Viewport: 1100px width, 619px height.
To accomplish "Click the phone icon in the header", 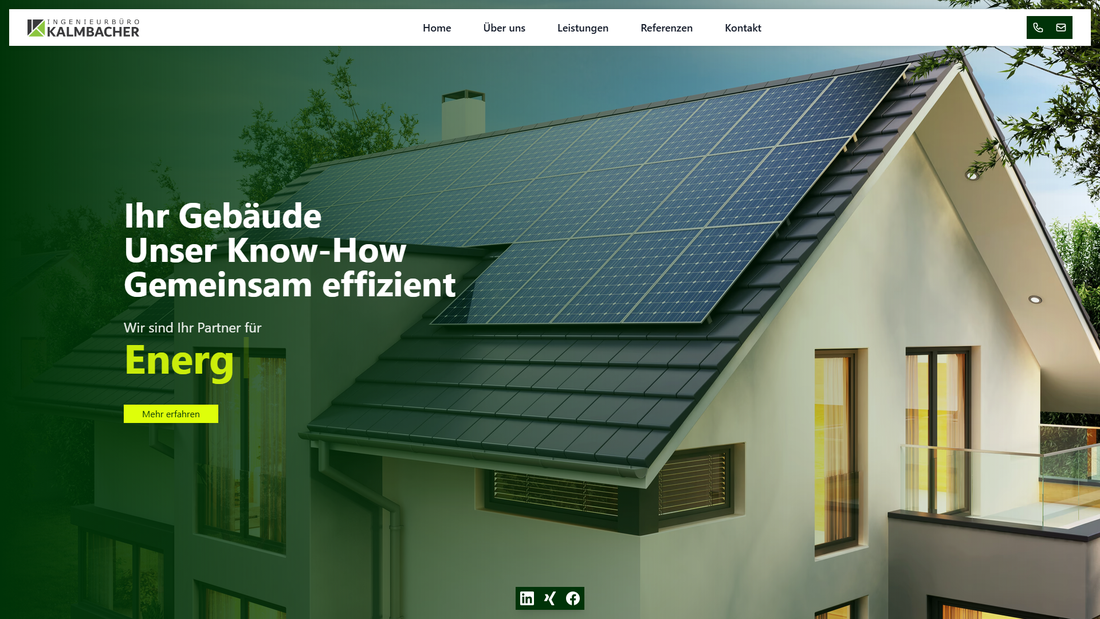I will click(x=1038, y=28).
